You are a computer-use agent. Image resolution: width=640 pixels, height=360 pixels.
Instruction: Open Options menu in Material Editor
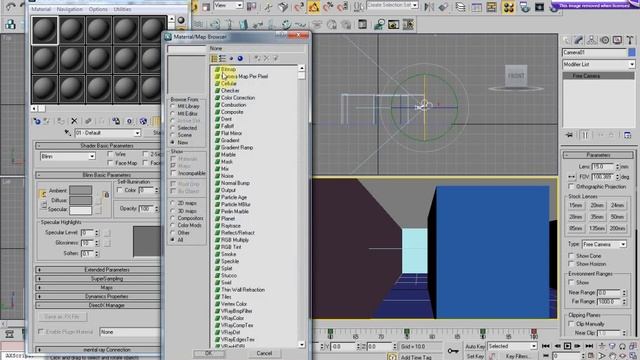pos(98,9)
